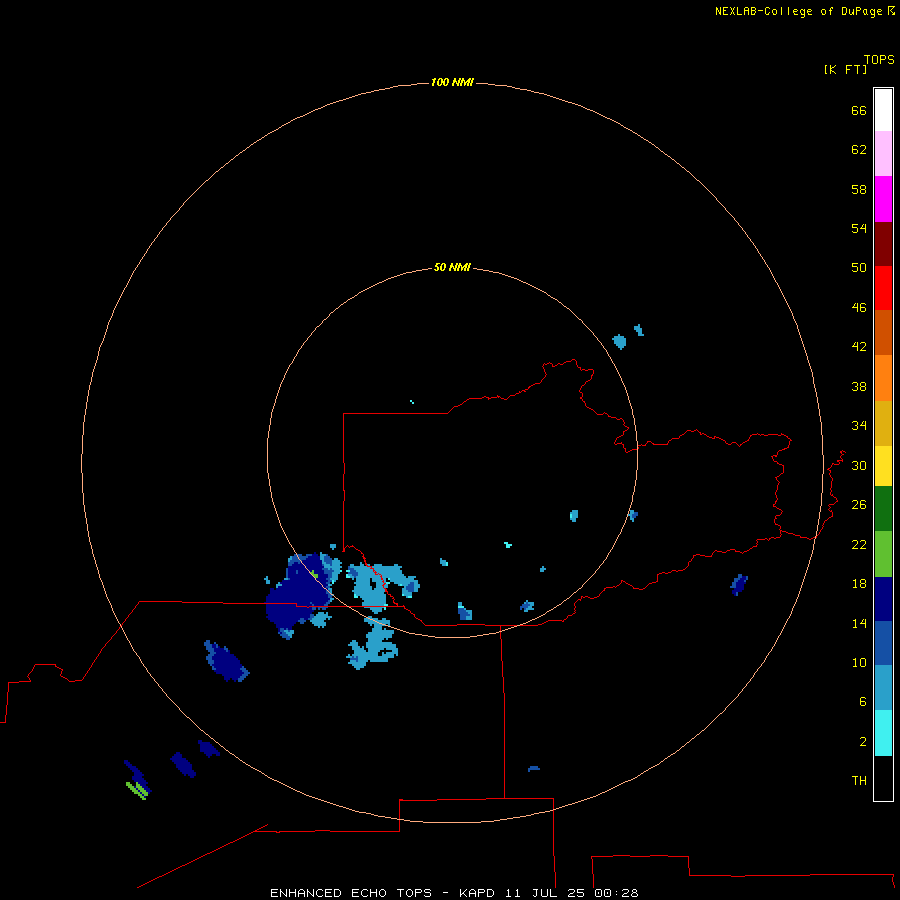Click the magenta legend color band
The height and width of the screenshot is (900, 900).
coord(883,199)
